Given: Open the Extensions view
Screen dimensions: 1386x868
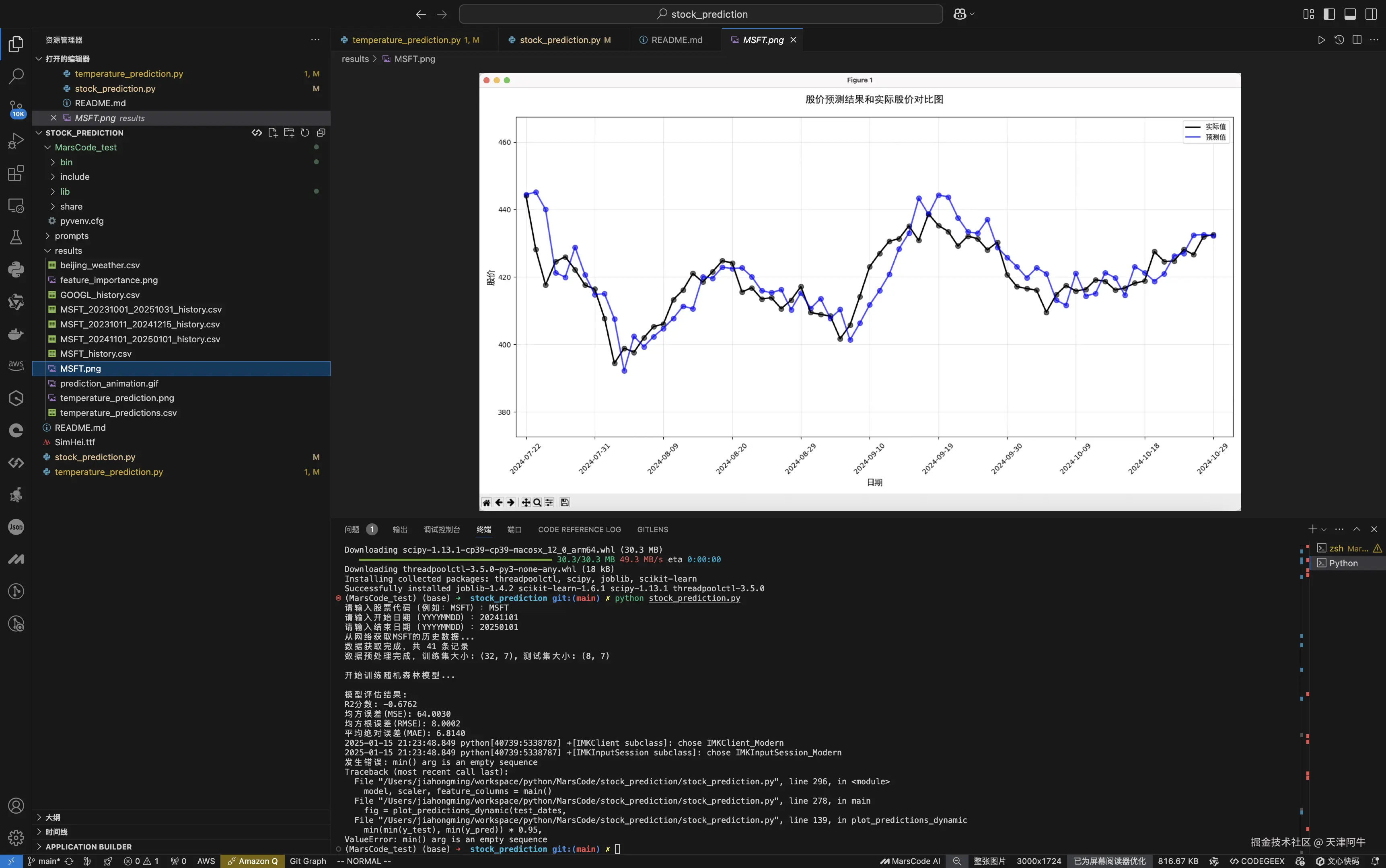Looking at the screenshot, I should click(16, 173).
